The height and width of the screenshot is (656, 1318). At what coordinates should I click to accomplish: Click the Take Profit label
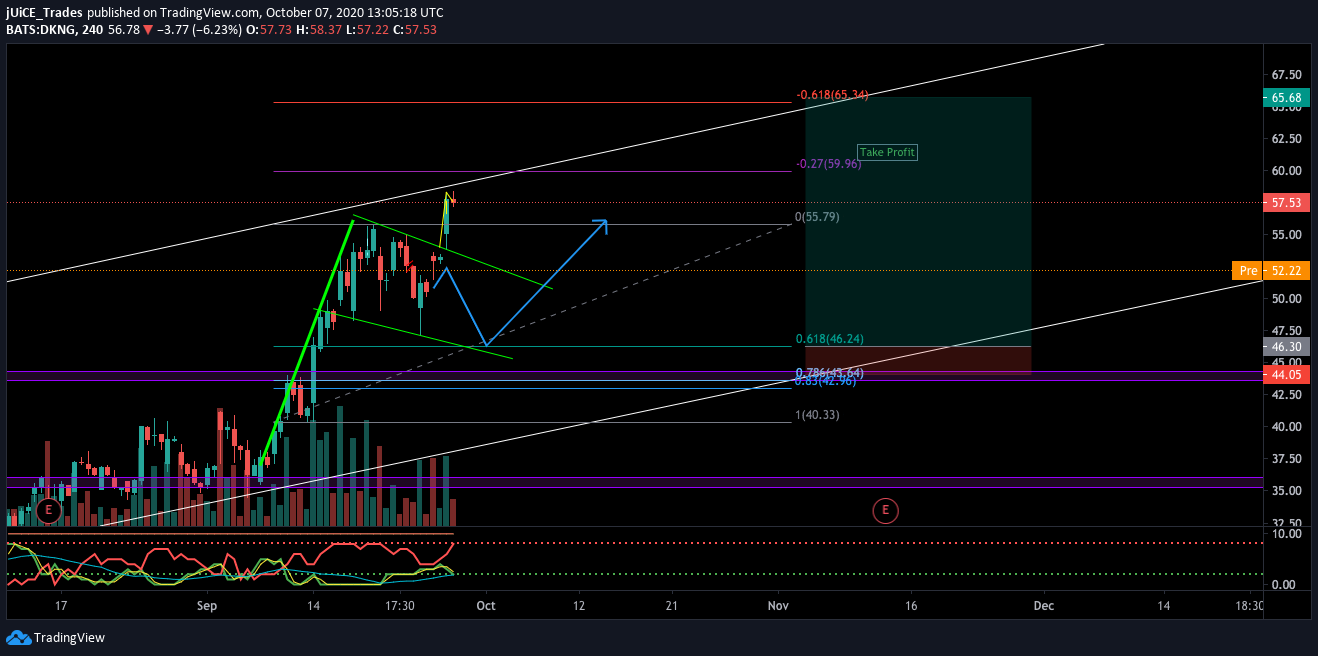tap(887, 152)
